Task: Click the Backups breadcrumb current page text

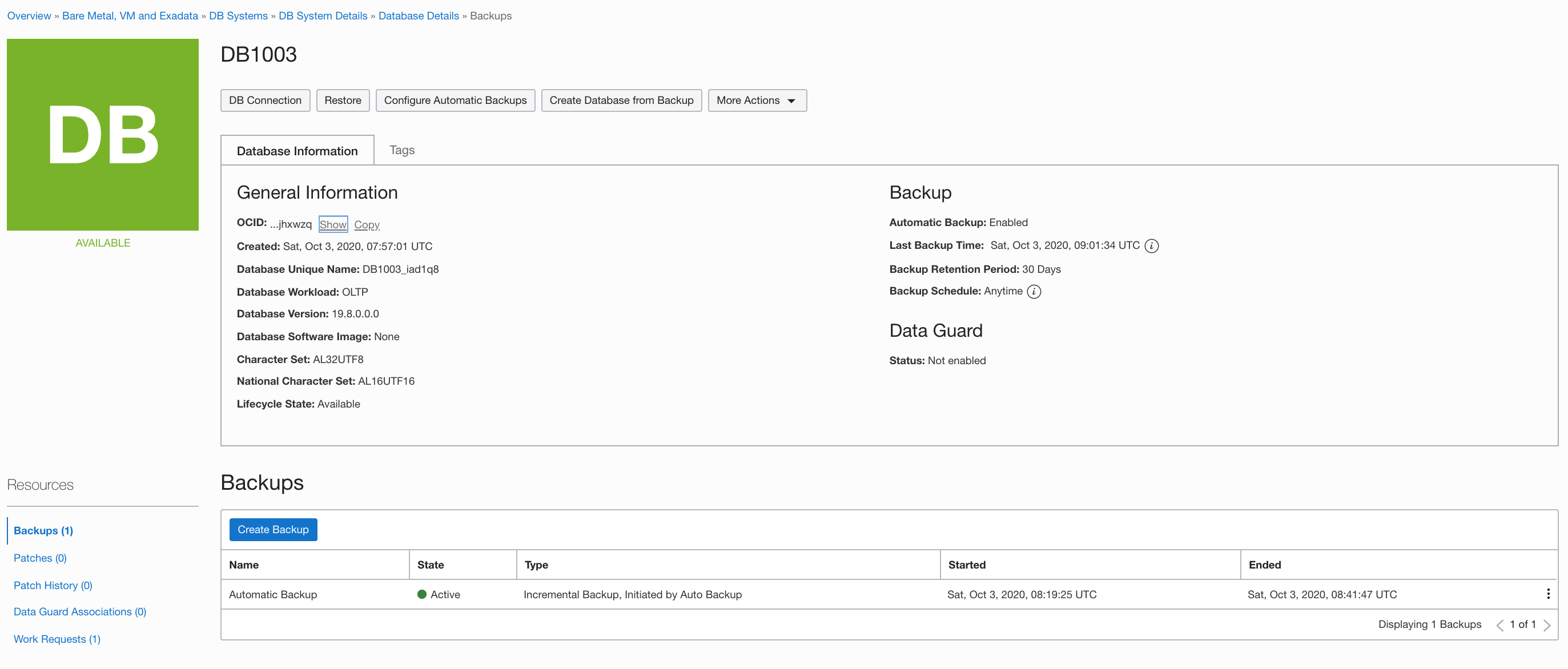Action: [490, 16]
